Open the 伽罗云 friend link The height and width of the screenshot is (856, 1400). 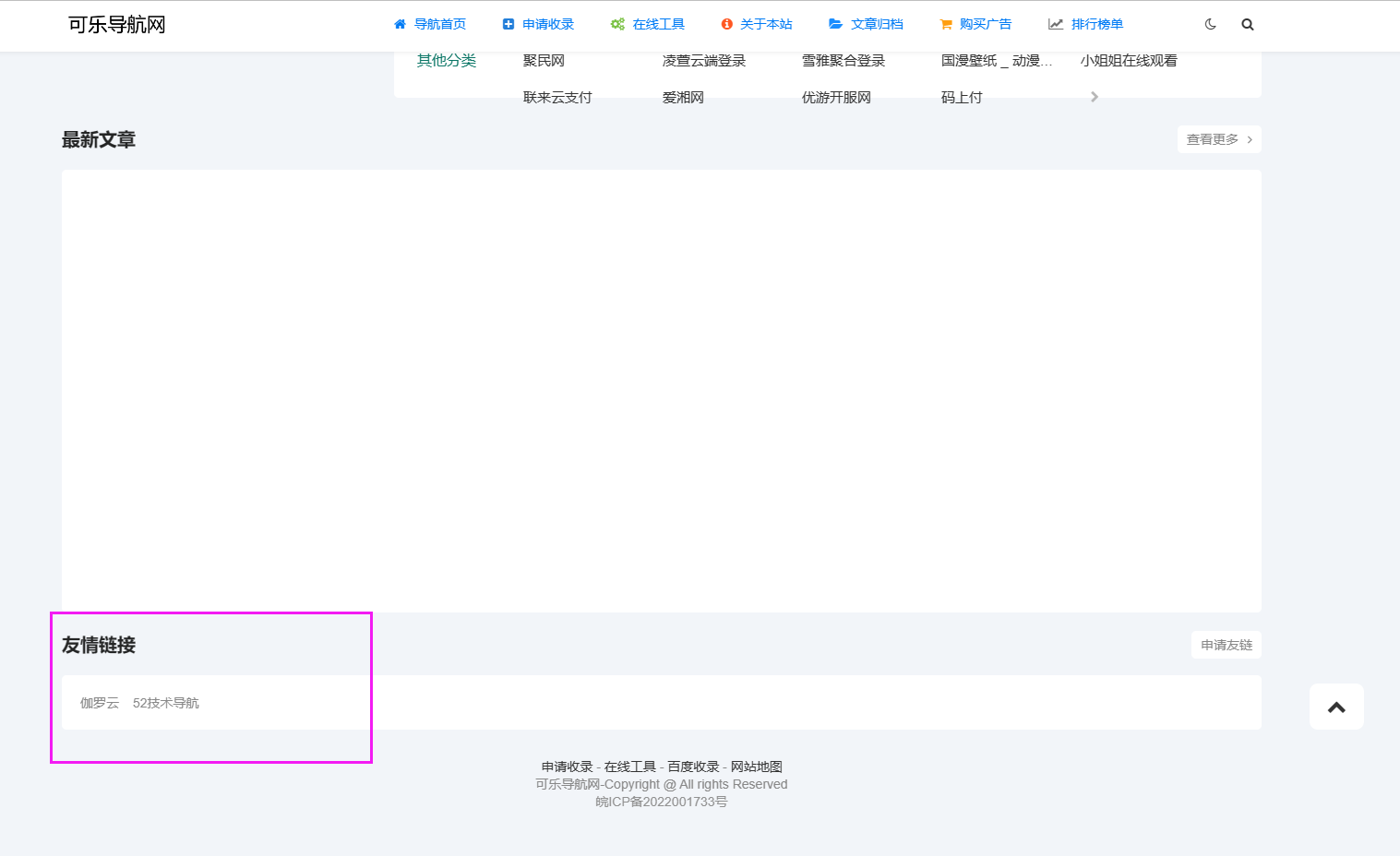tap(100, 703)
